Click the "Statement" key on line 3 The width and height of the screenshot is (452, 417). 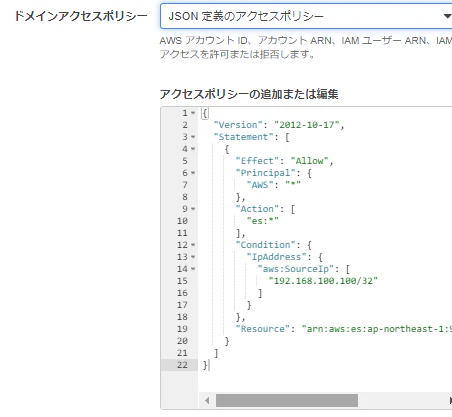243,137
